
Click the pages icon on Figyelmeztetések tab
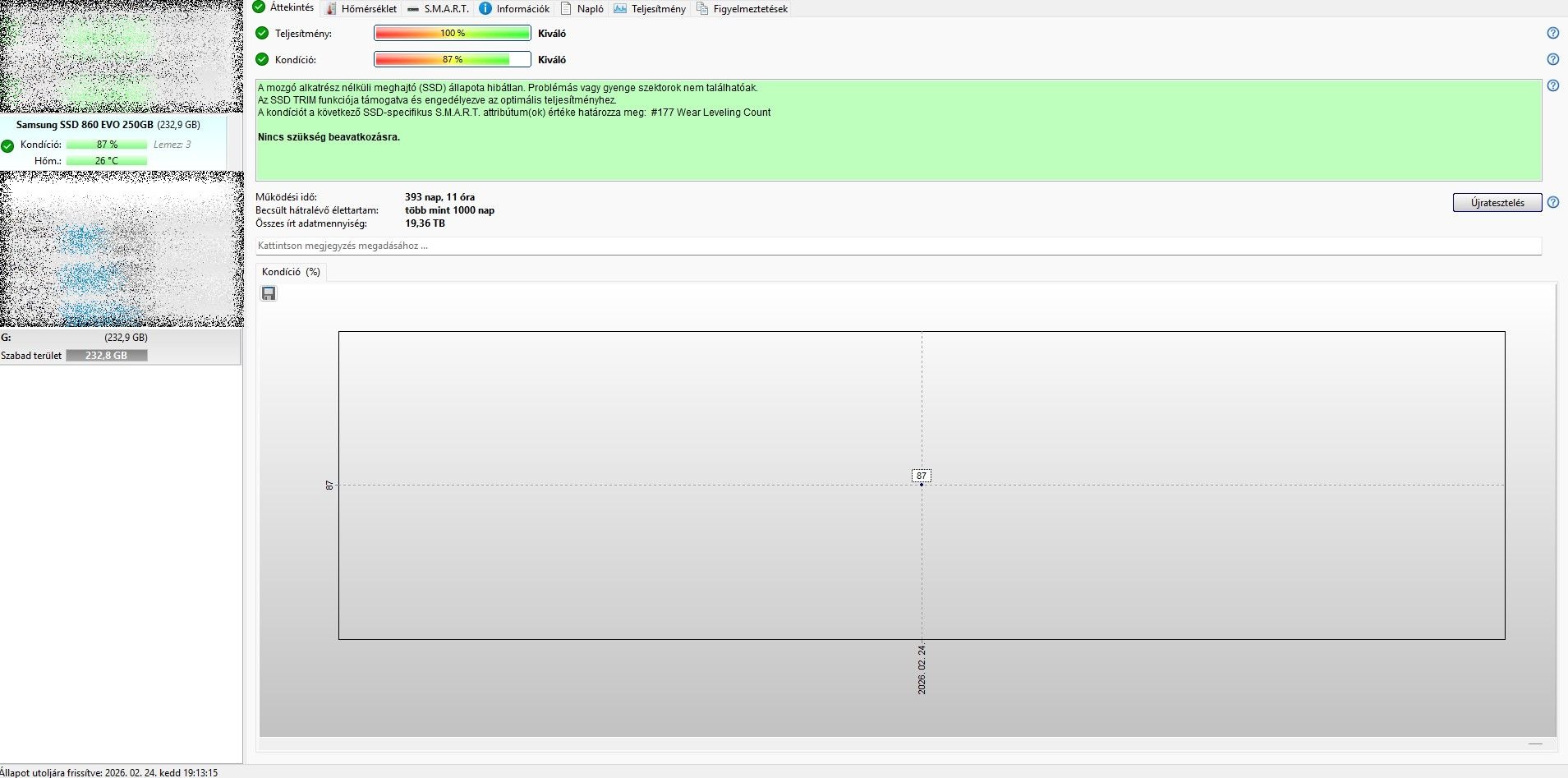point(702,8)
